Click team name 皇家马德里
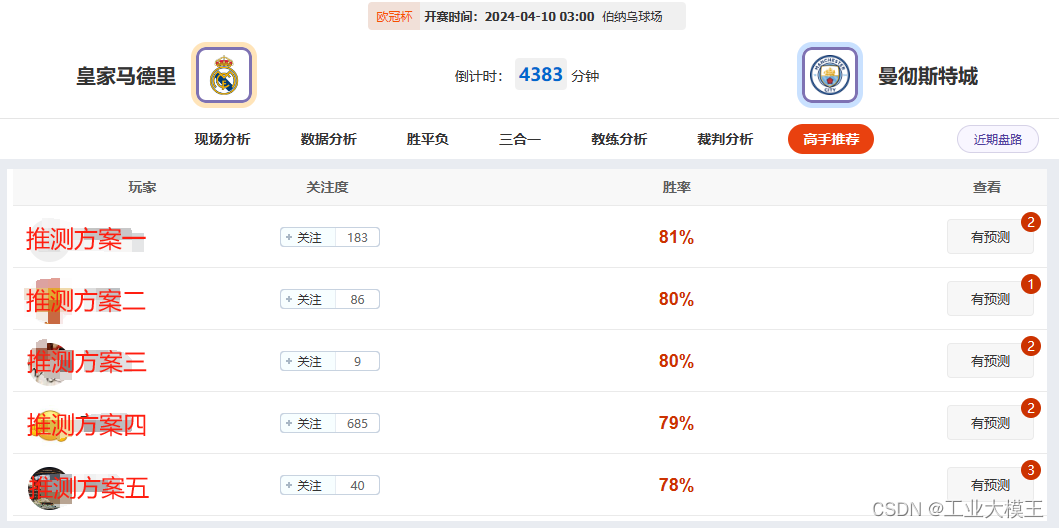 click(126, 76)
